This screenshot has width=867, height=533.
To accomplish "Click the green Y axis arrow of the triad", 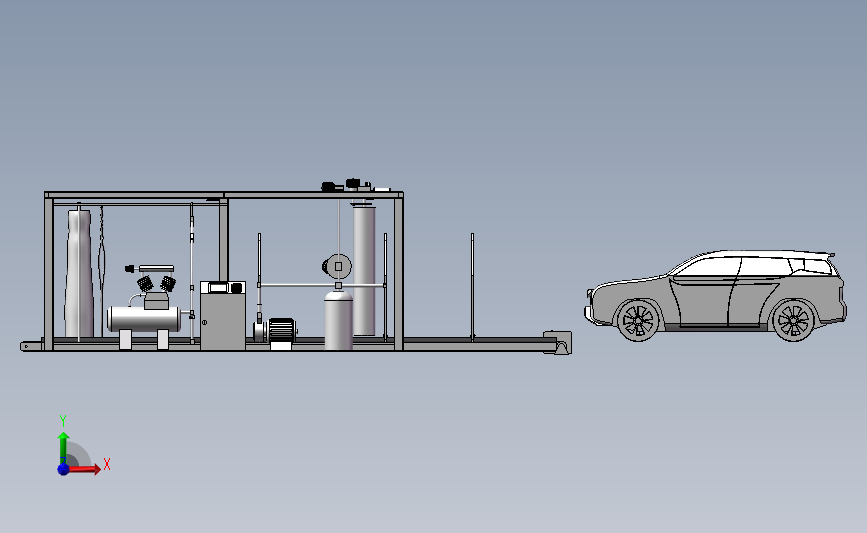I will [x=63, y=448].
